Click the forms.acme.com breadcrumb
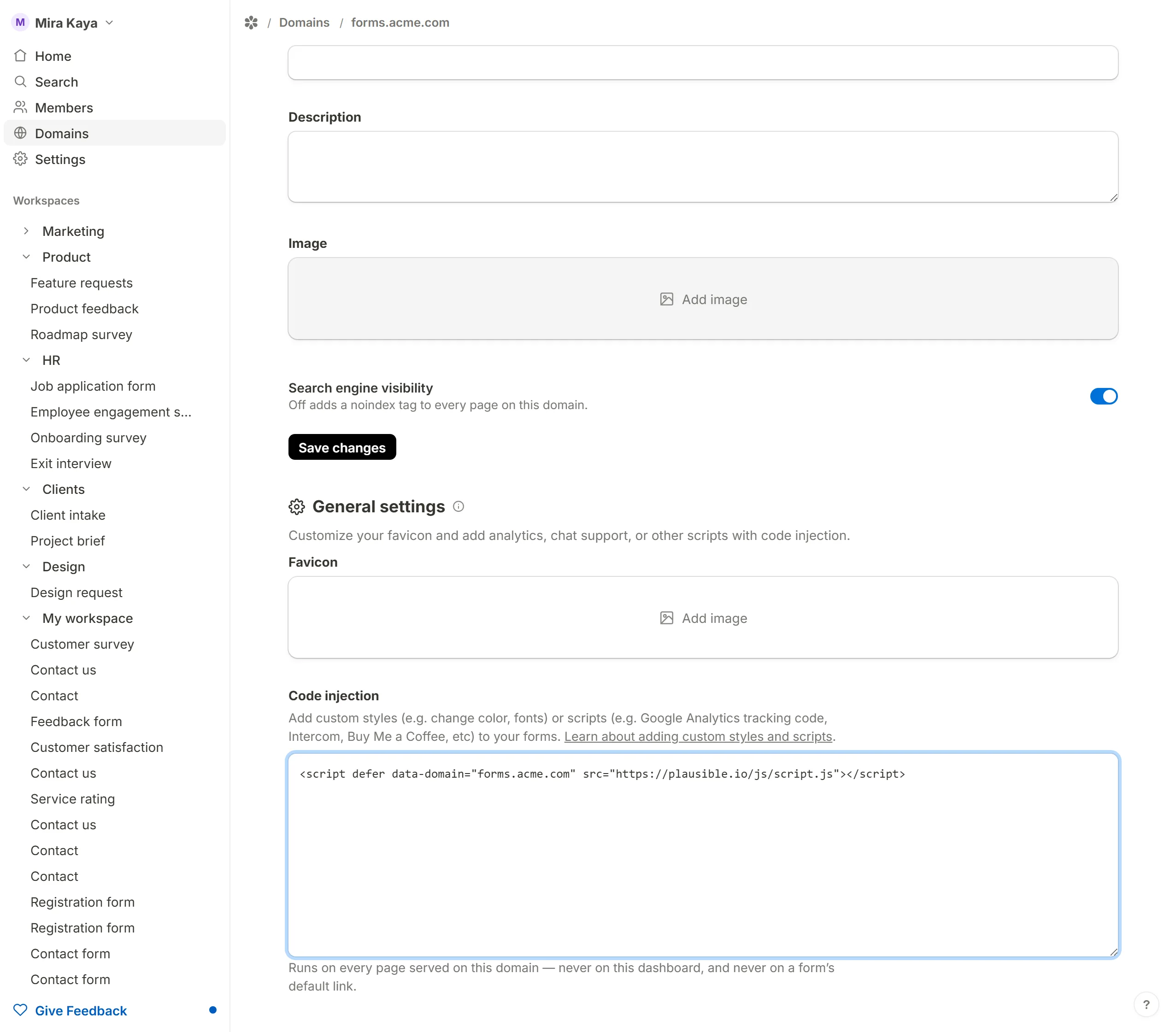1176x1032 pixels. [x=400, y=23]
